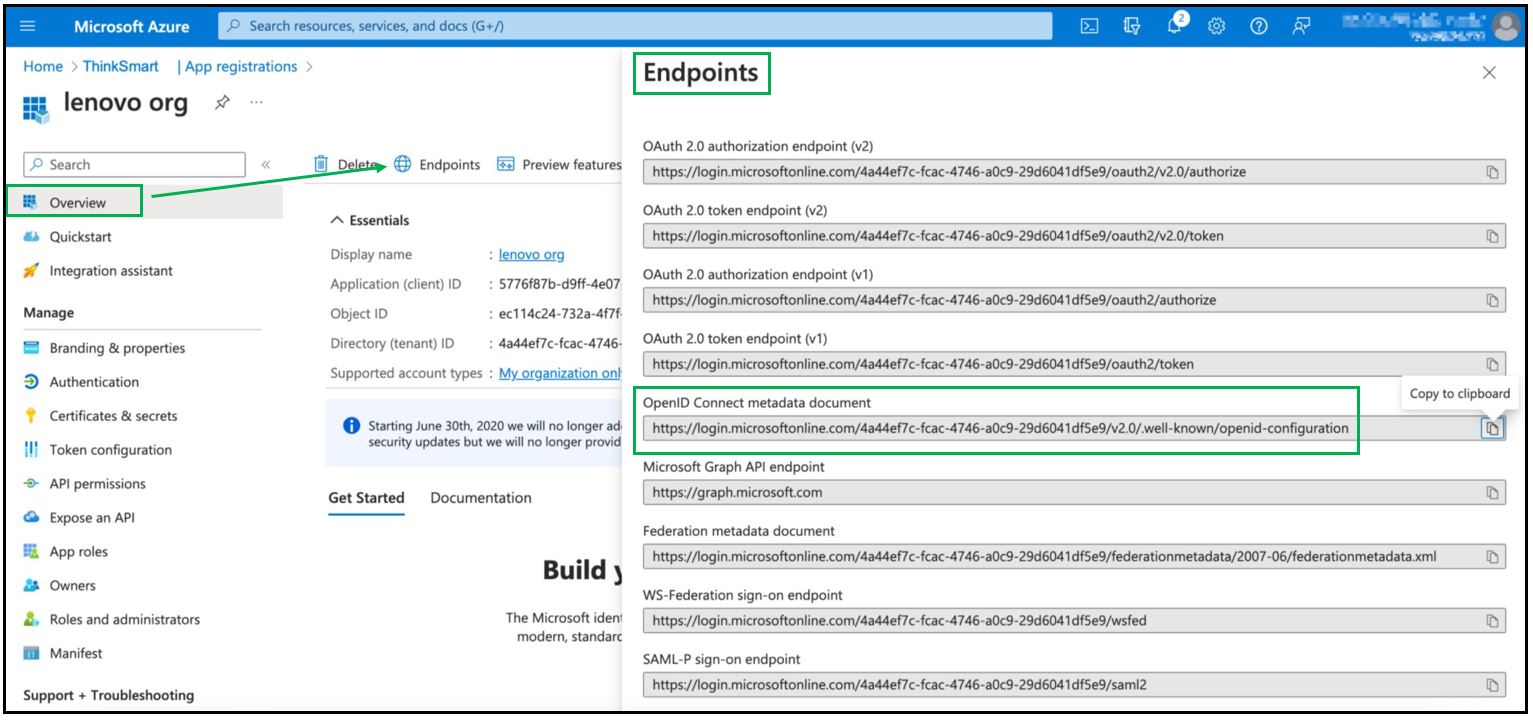Click the Application (client) ID value
The width and height of the screenshot is (1533, 720).
pos(560,284)
